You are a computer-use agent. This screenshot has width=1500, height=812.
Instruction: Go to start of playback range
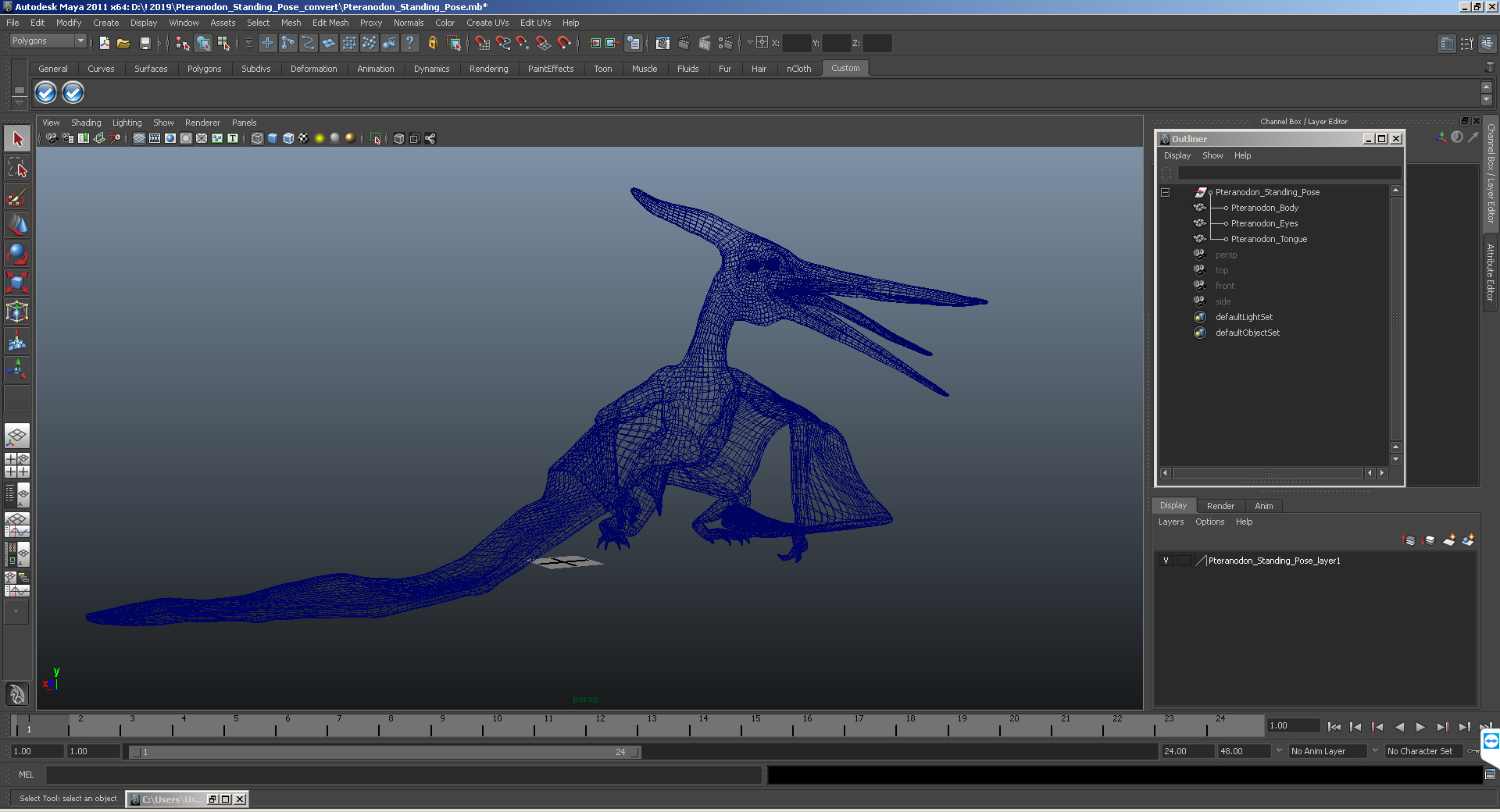pyautogui.click(x=1334, y=727)
